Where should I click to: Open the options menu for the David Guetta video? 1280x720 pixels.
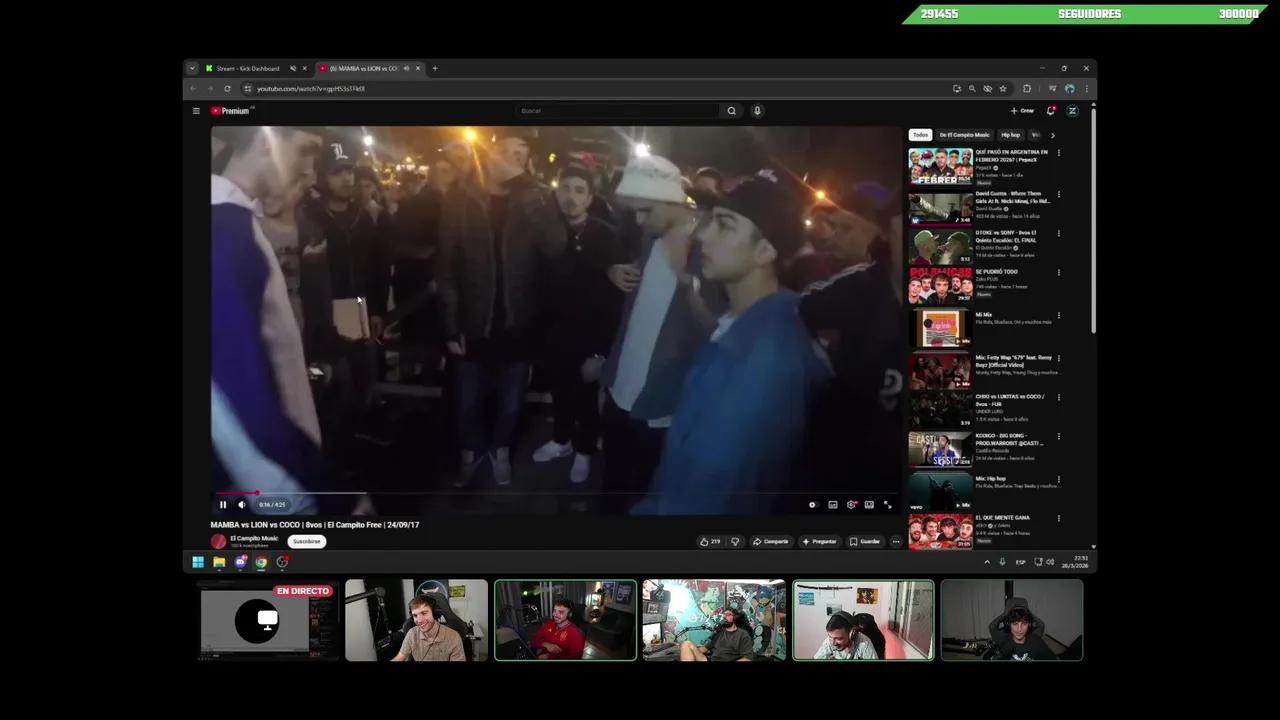[x=1058, y=195]
